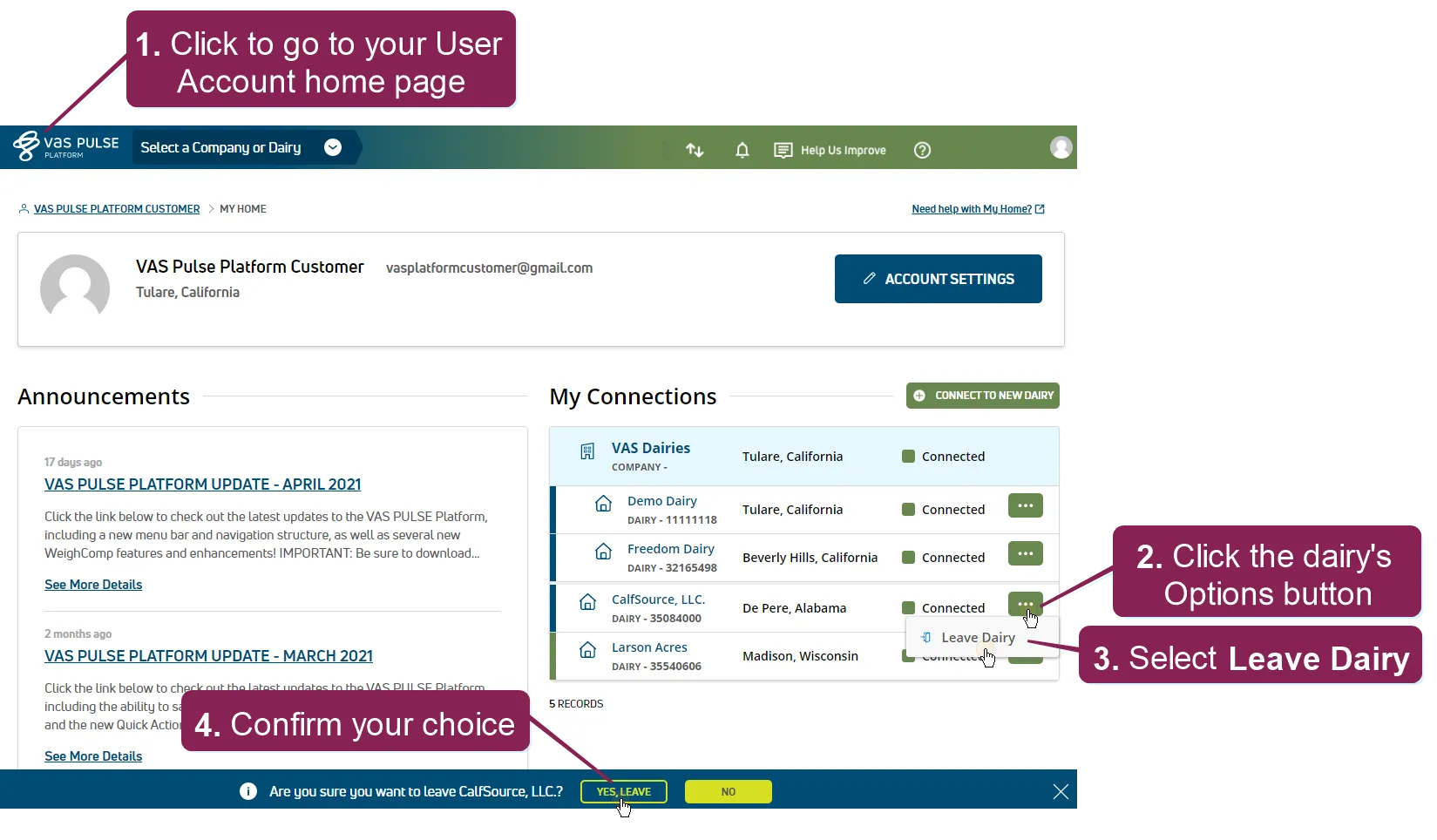This screenshot has height=840, width=1437.
Task: Click See More Details under April update
Action: (93, 585)
